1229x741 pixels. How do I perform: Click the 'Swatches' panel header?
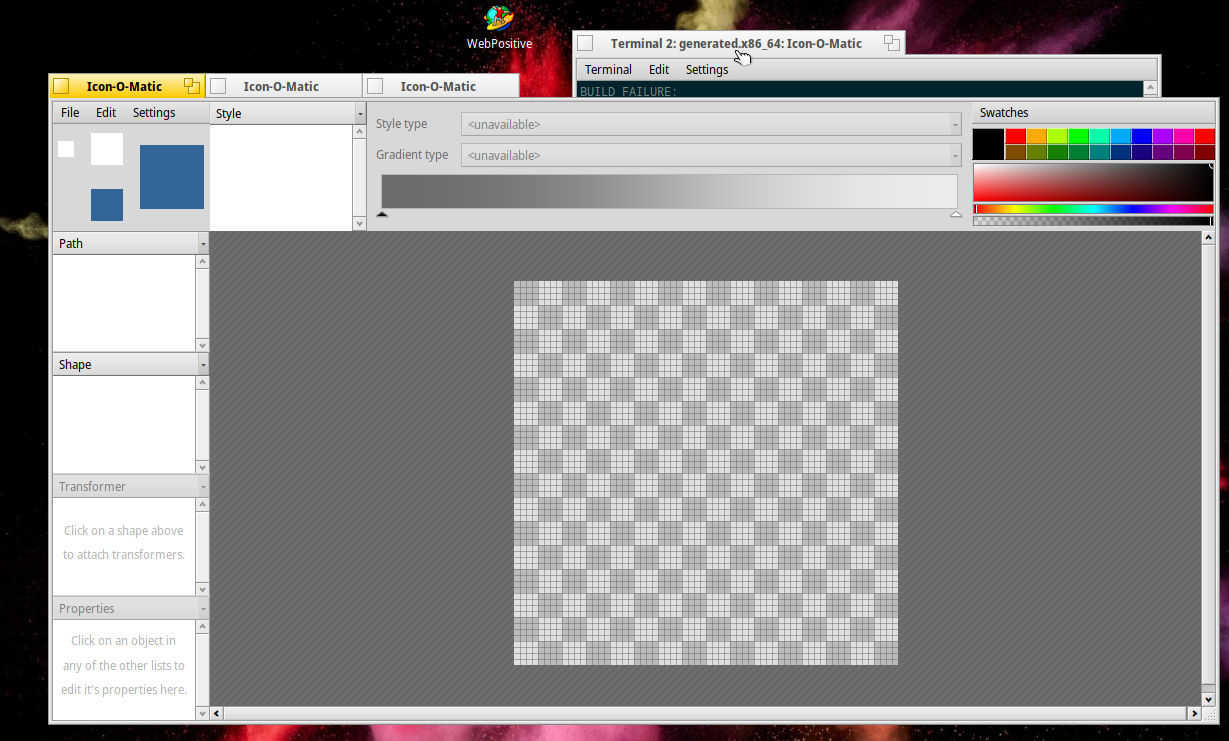(x=1093, y=113)
